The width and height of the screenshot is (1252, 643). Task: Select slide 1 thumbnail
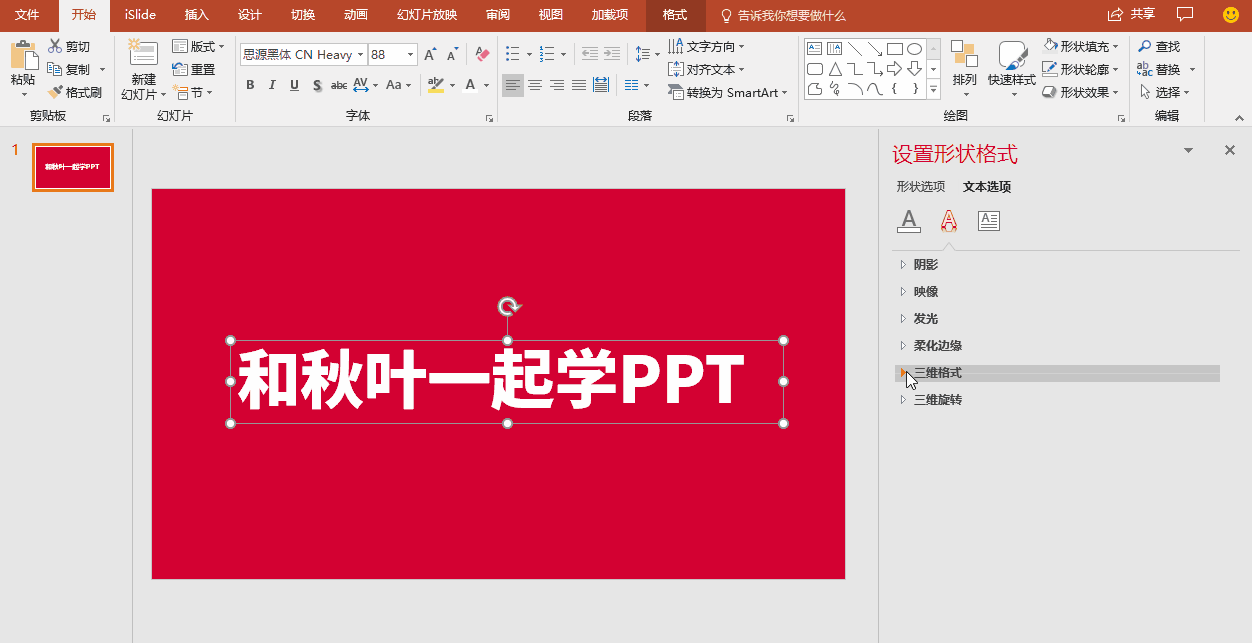tap(73, 167)
